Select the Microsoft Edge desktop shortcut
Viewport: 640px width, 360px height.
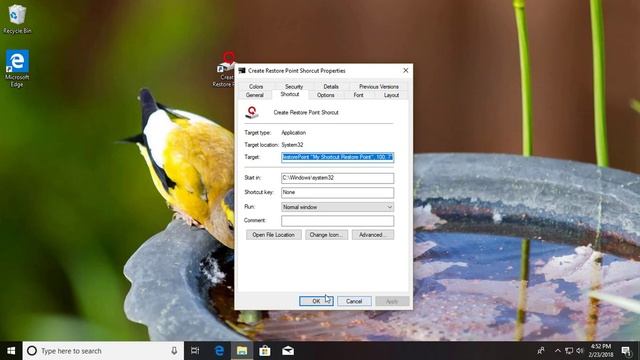pos(17,68)
